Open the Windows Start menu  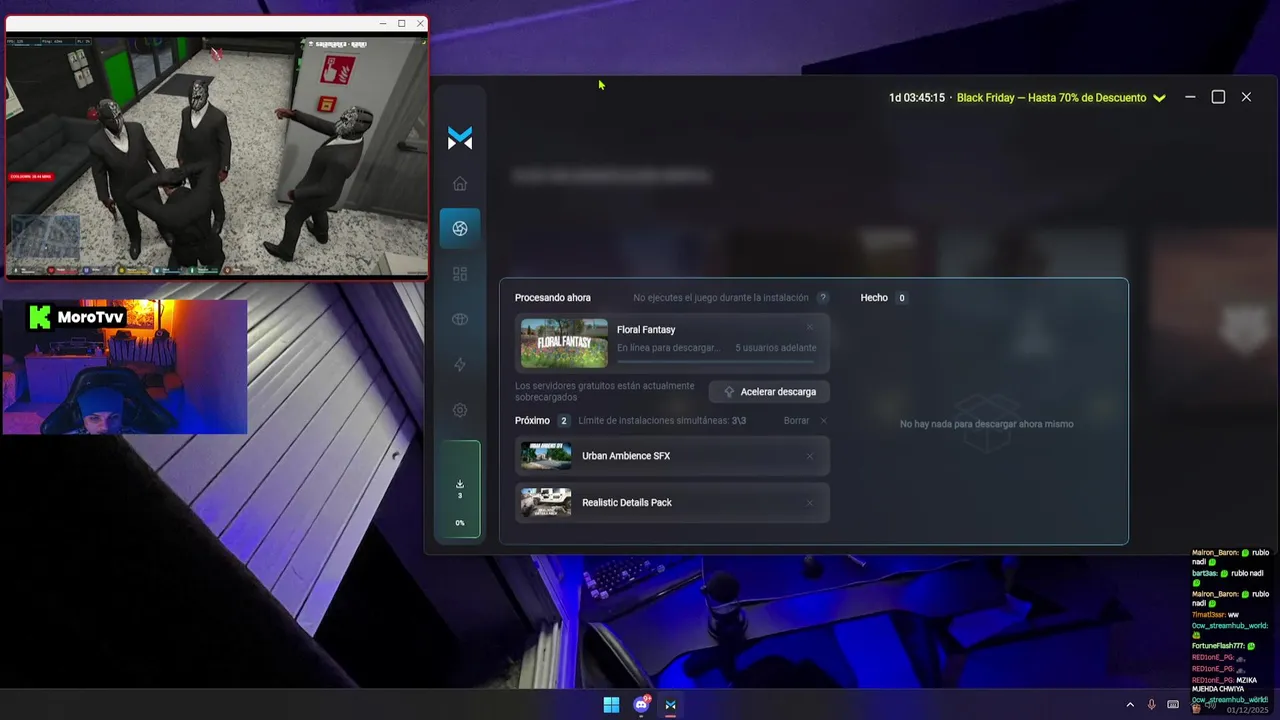(x=611, y=705)
